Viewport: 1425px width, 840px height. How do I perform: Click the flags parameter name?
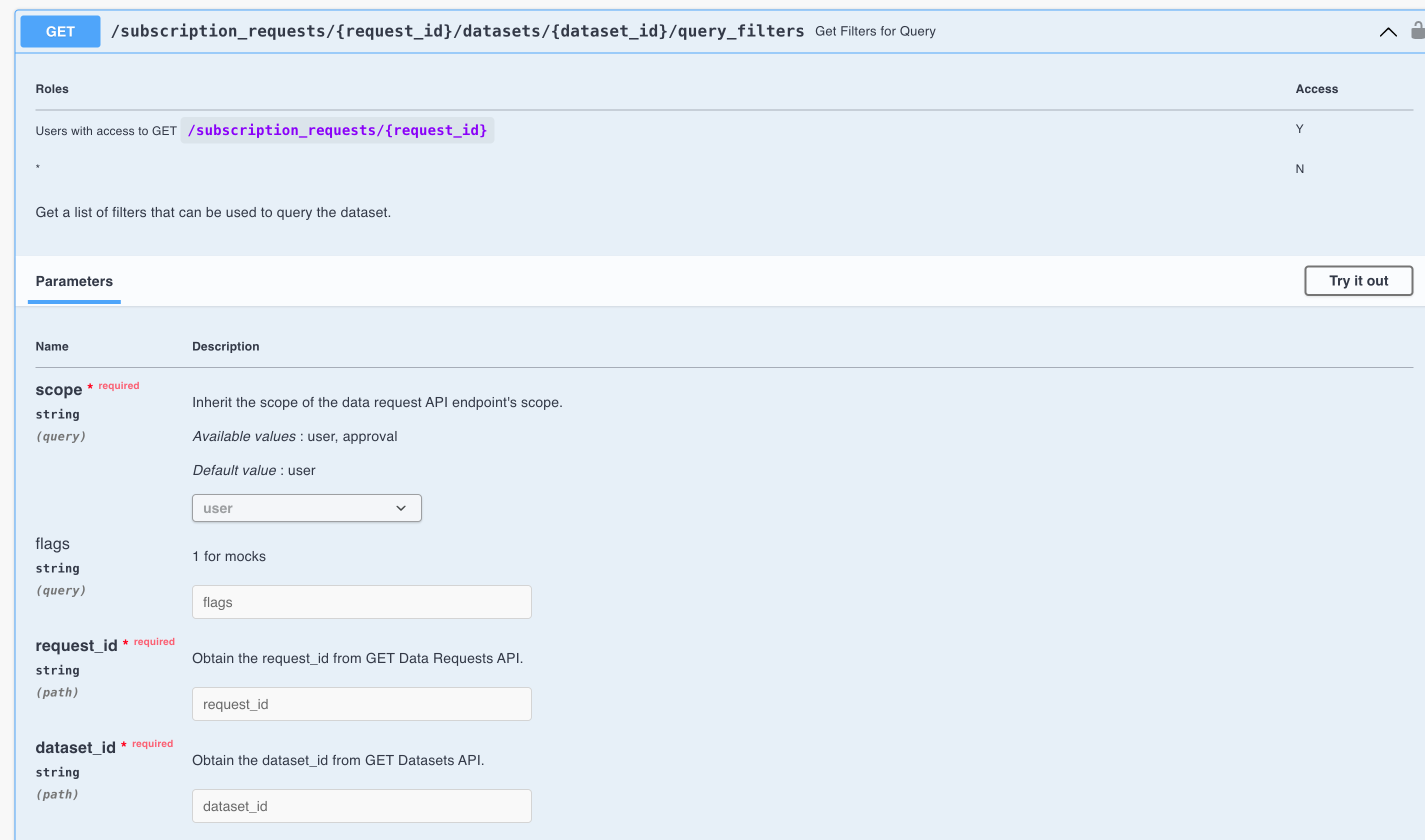52,543
